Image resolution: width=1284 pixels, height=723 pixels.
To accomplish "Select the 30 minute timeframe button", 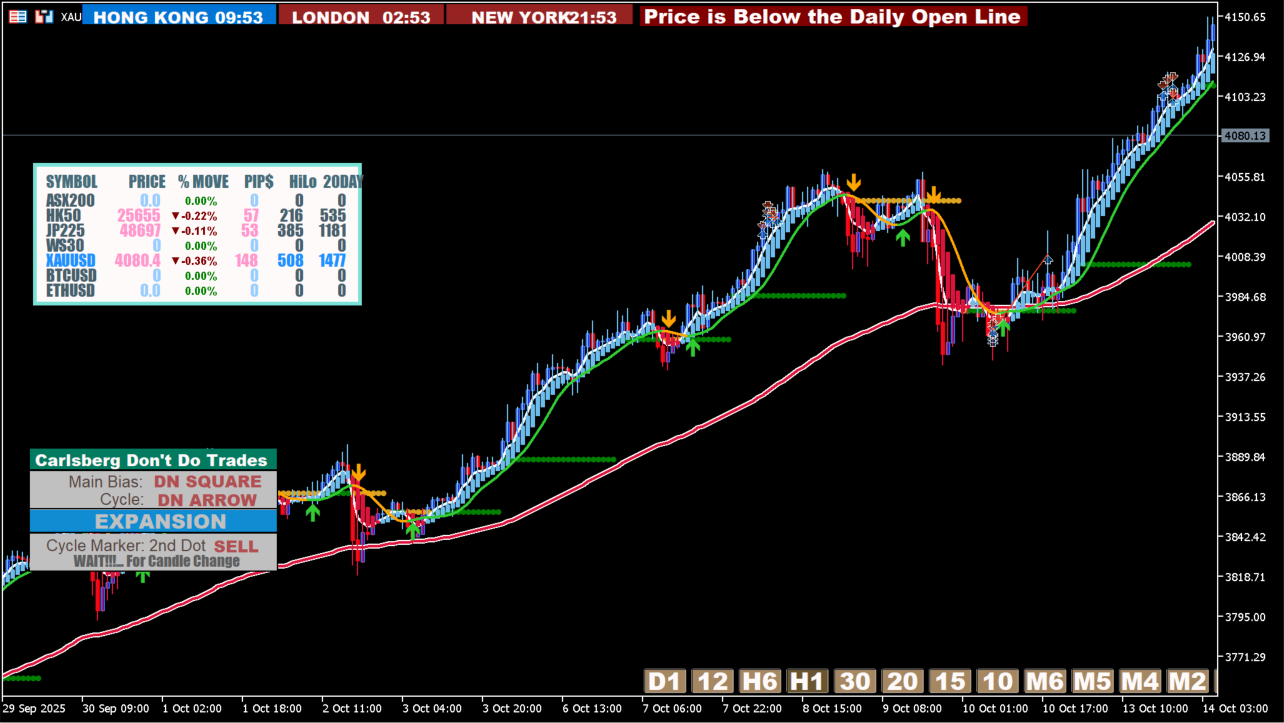I will pos(855,682).
